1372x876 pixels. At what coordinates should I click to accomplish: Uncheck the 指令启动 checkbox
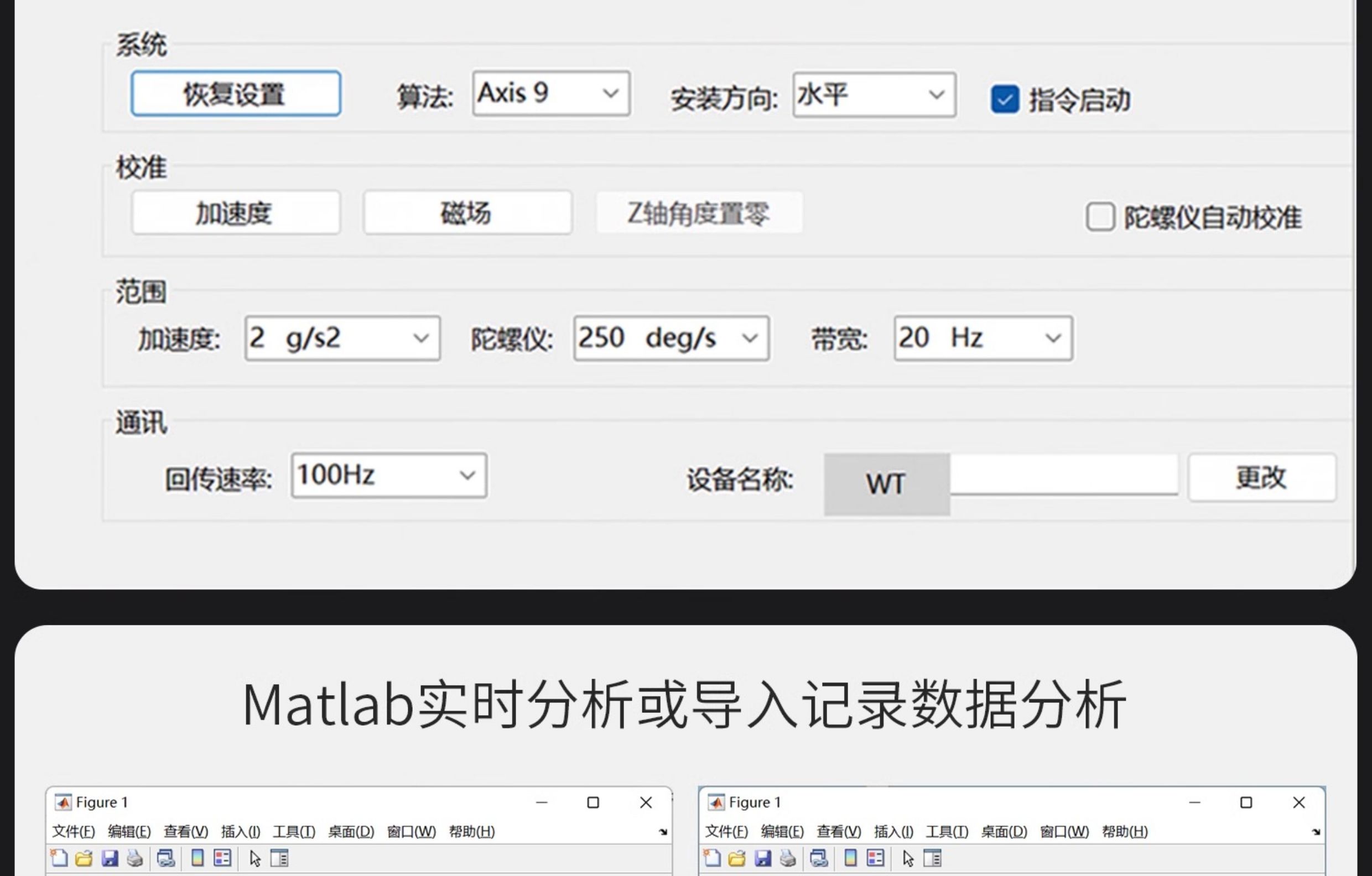(x=1005, y=100)
